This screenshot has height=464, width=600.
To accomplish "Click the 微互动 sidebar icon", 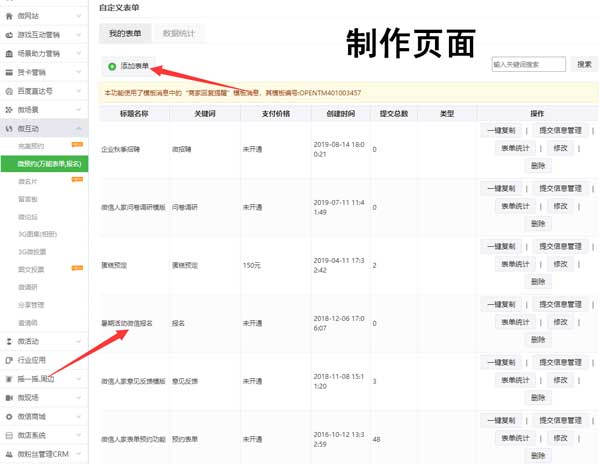I will pyautogui.click(x=9, y=129).
